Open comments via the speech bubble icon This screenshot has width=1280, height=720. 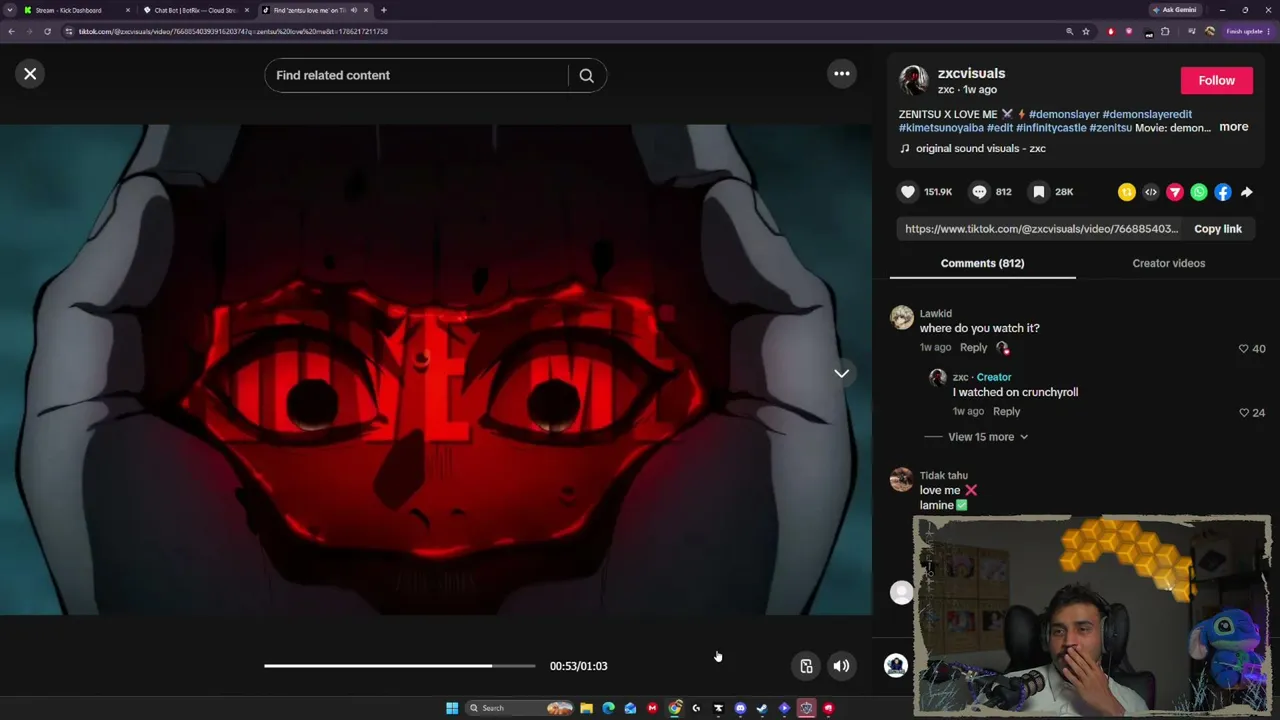(980, 192)
